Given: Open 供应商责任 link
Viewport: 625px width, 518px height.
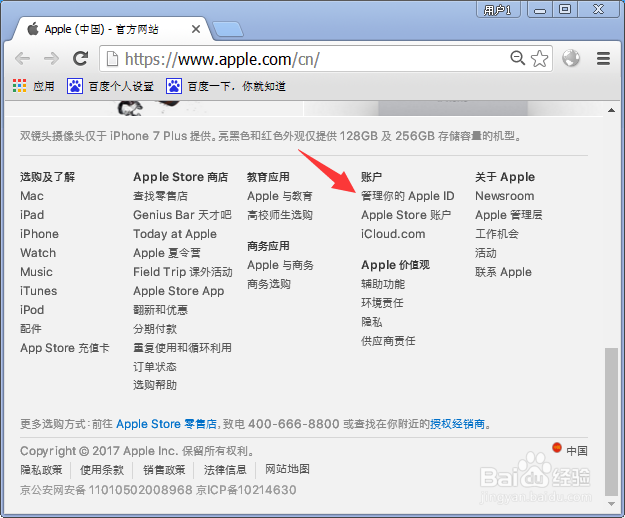Looking at the screenshot, I should (388, 341).
